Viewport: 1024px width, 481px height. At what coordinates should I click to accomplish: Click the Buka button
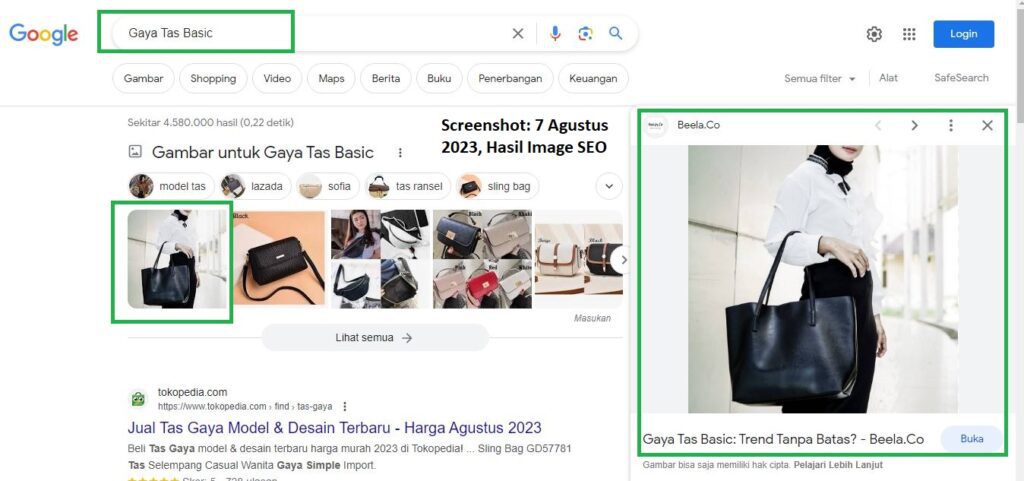point(971,439)
